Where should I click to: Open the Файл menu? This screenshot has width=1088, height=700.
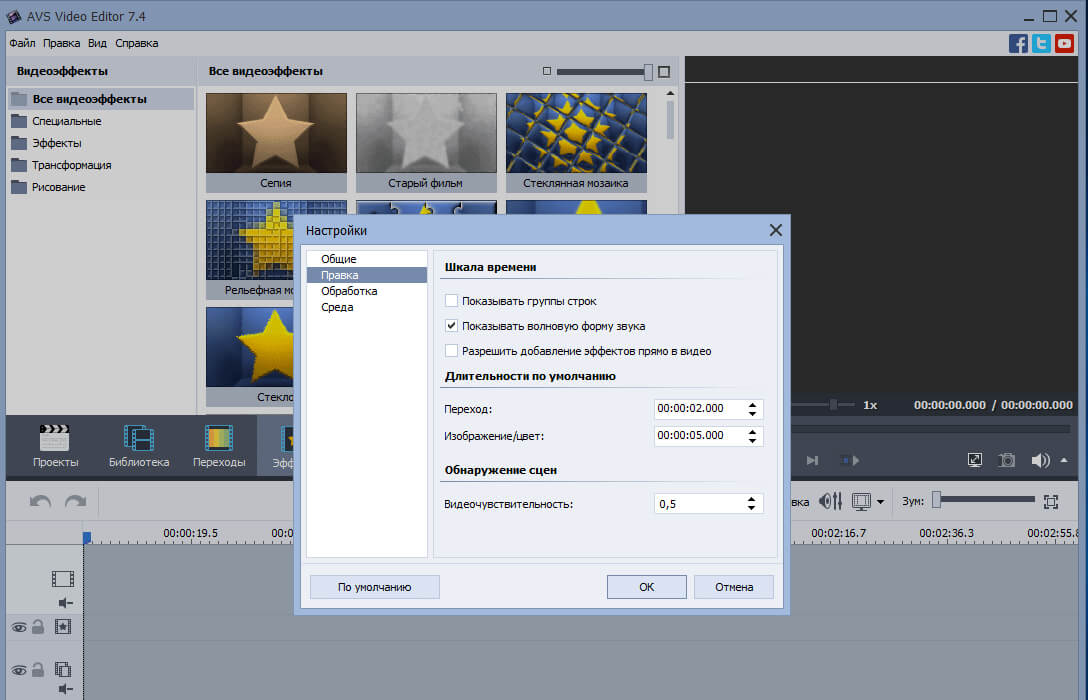[22, 43]
